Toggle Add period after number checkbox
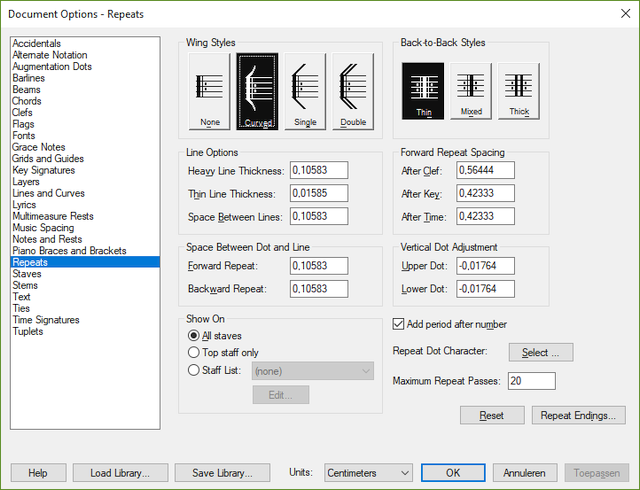 coord(398,324)
